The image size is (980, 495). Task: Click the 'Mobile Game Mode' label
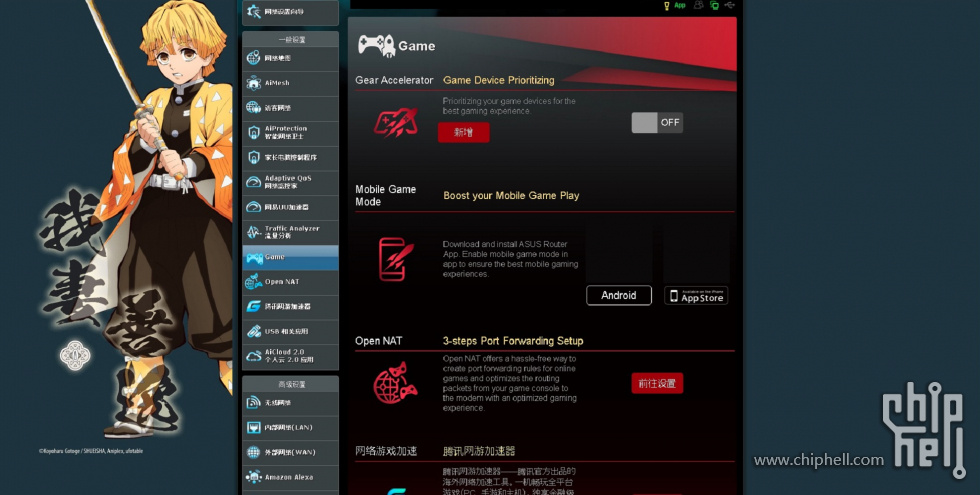click(x=386, y=195)
